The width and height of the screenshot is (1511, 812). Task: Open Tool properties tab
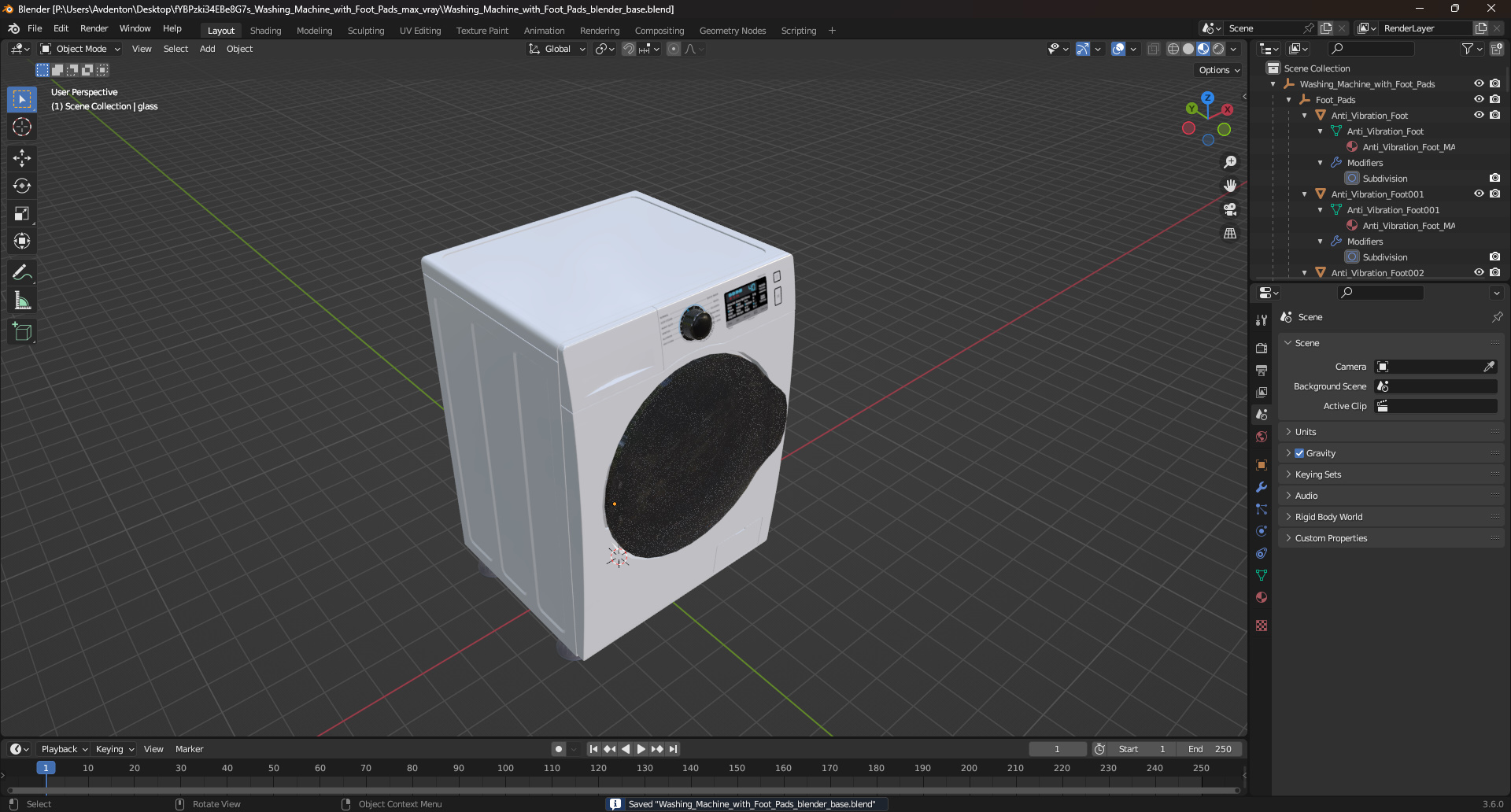(x=1262, y=319)
